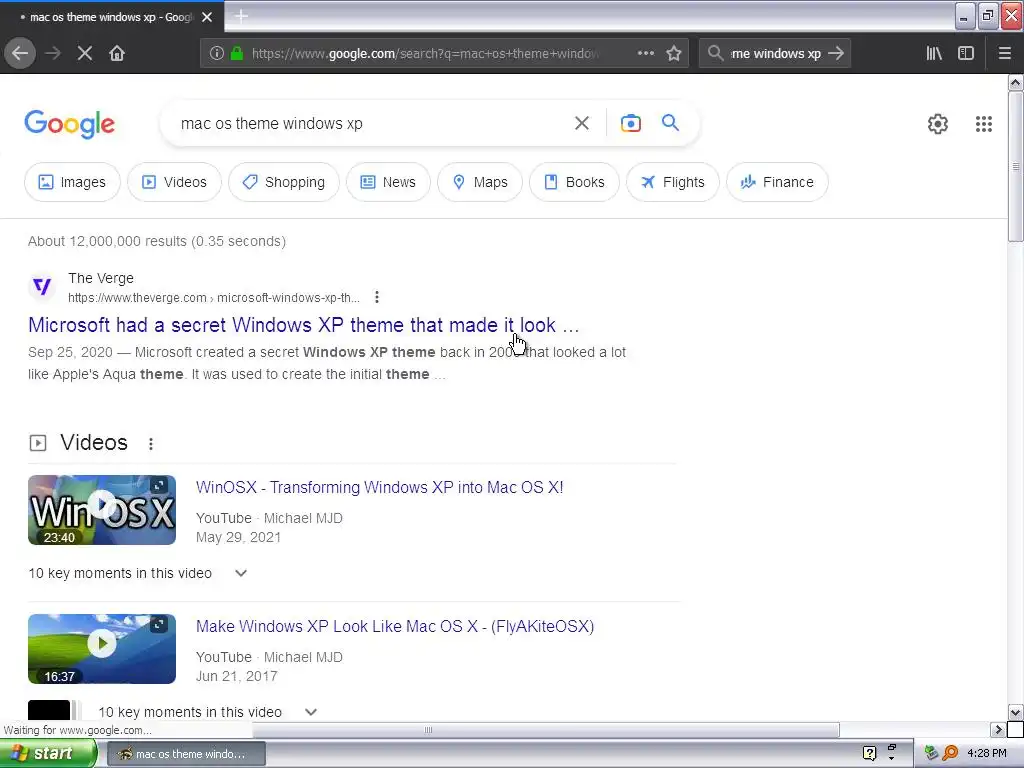Image resolution: width=1024 pixels, height=768 pixels.
Task: Click the Videos section heading
Action: point(94,442)
